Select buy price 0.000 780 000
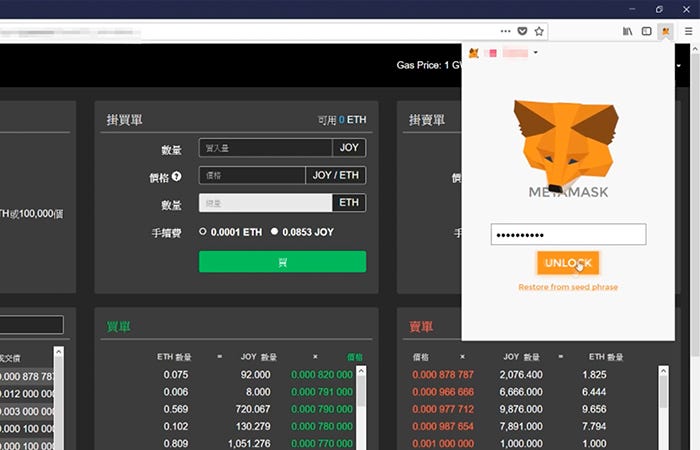The image size is (700, 450). pyautogui.click(x=321, y=426)
